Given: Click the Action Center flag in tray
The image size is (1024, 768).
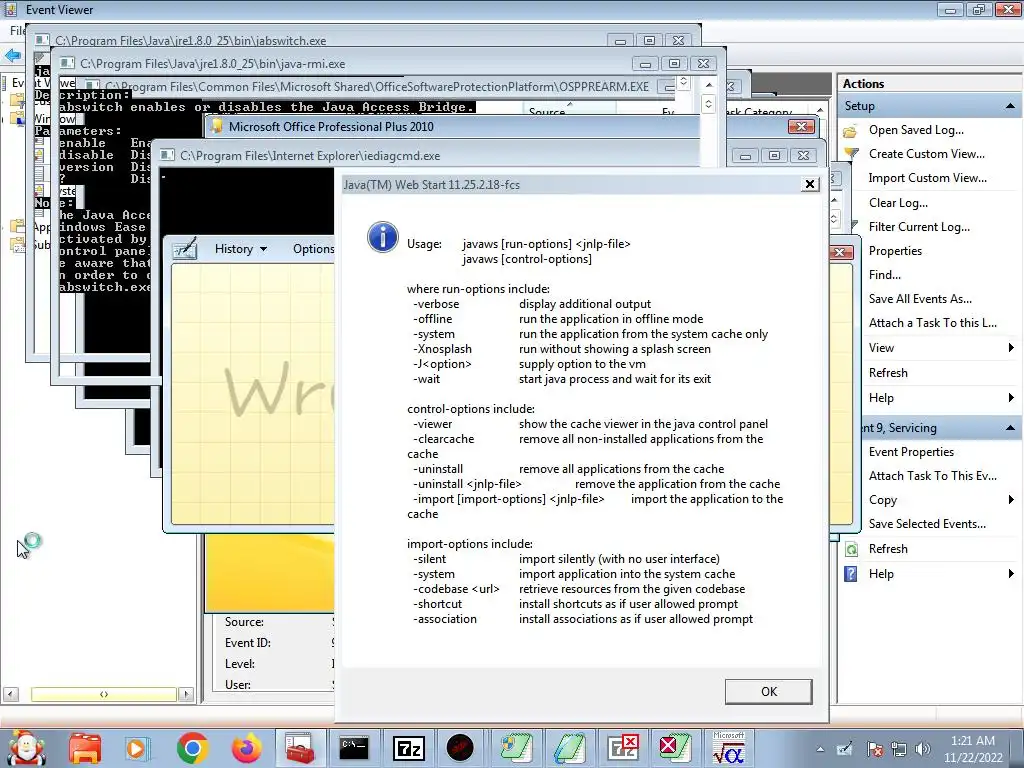Looking at the screenshot, I should click(875, 749).
